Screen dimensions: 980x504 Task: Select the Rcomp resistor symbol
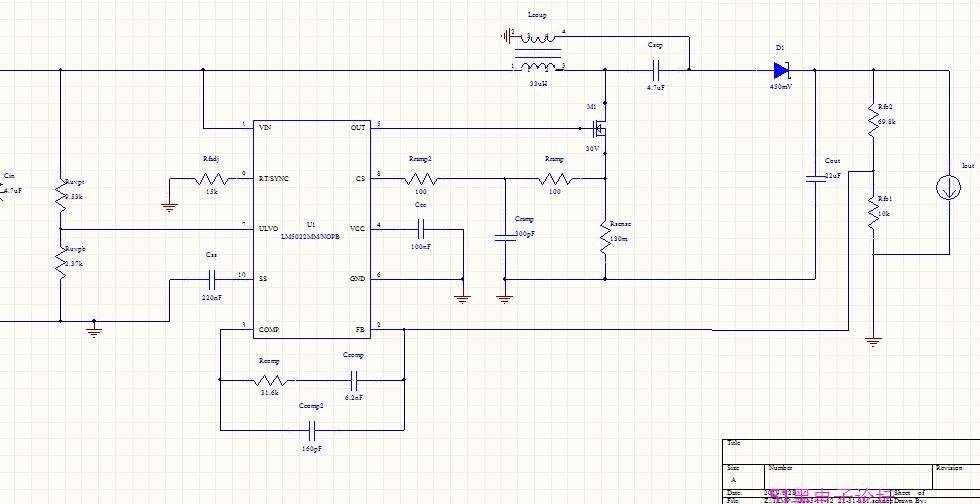(x=270, y=380)
